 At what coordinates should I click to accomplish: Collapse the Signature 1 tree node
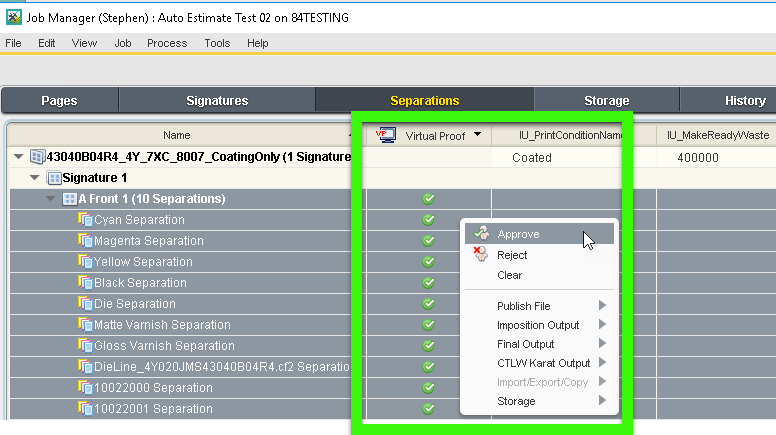pyautogui.click(x=35, y=178)
